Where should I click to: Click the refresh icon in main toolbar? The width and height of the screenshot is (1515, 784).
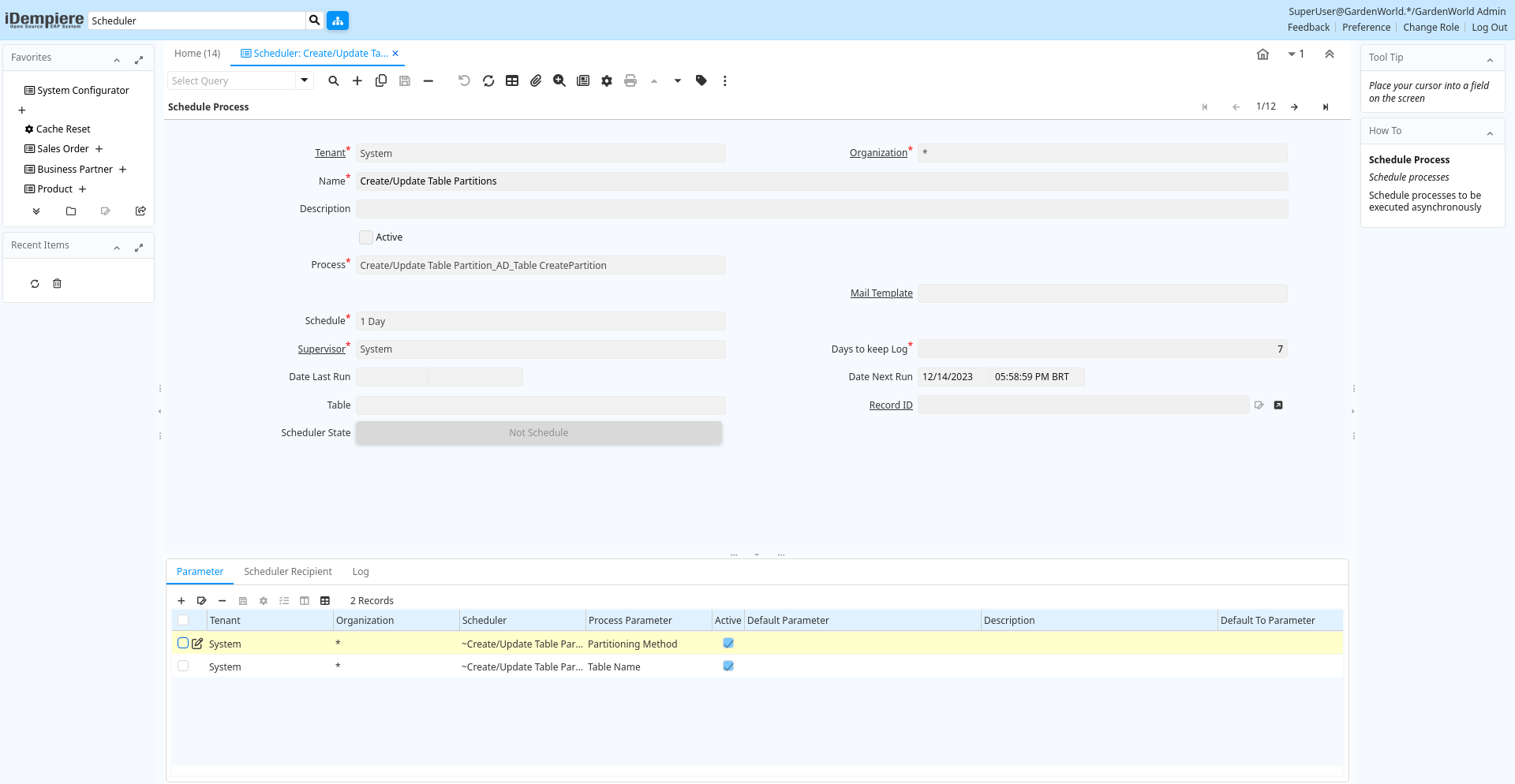[488, 80]
